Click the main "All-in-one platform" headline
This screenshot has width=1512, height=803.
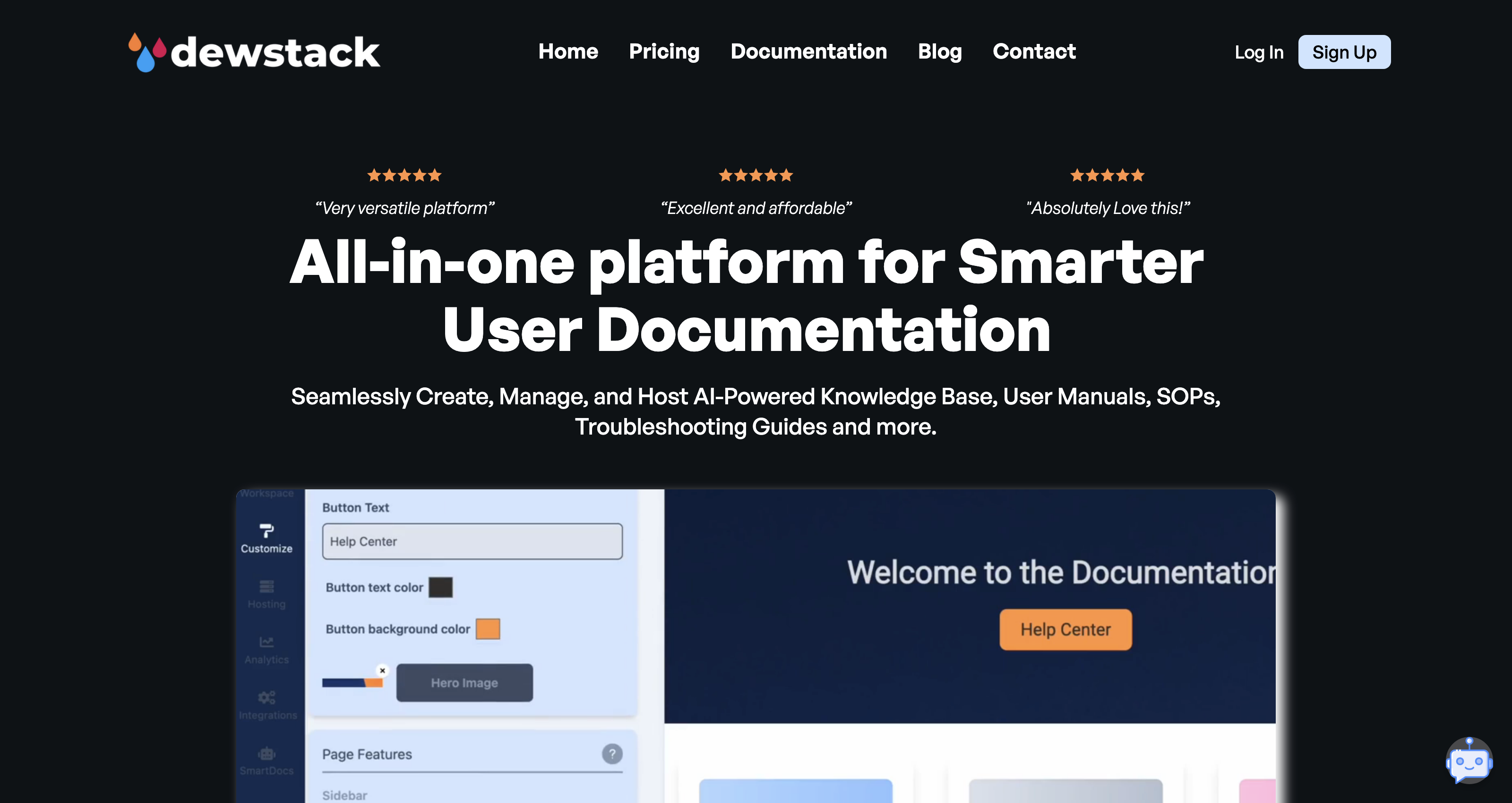point(747,295)
